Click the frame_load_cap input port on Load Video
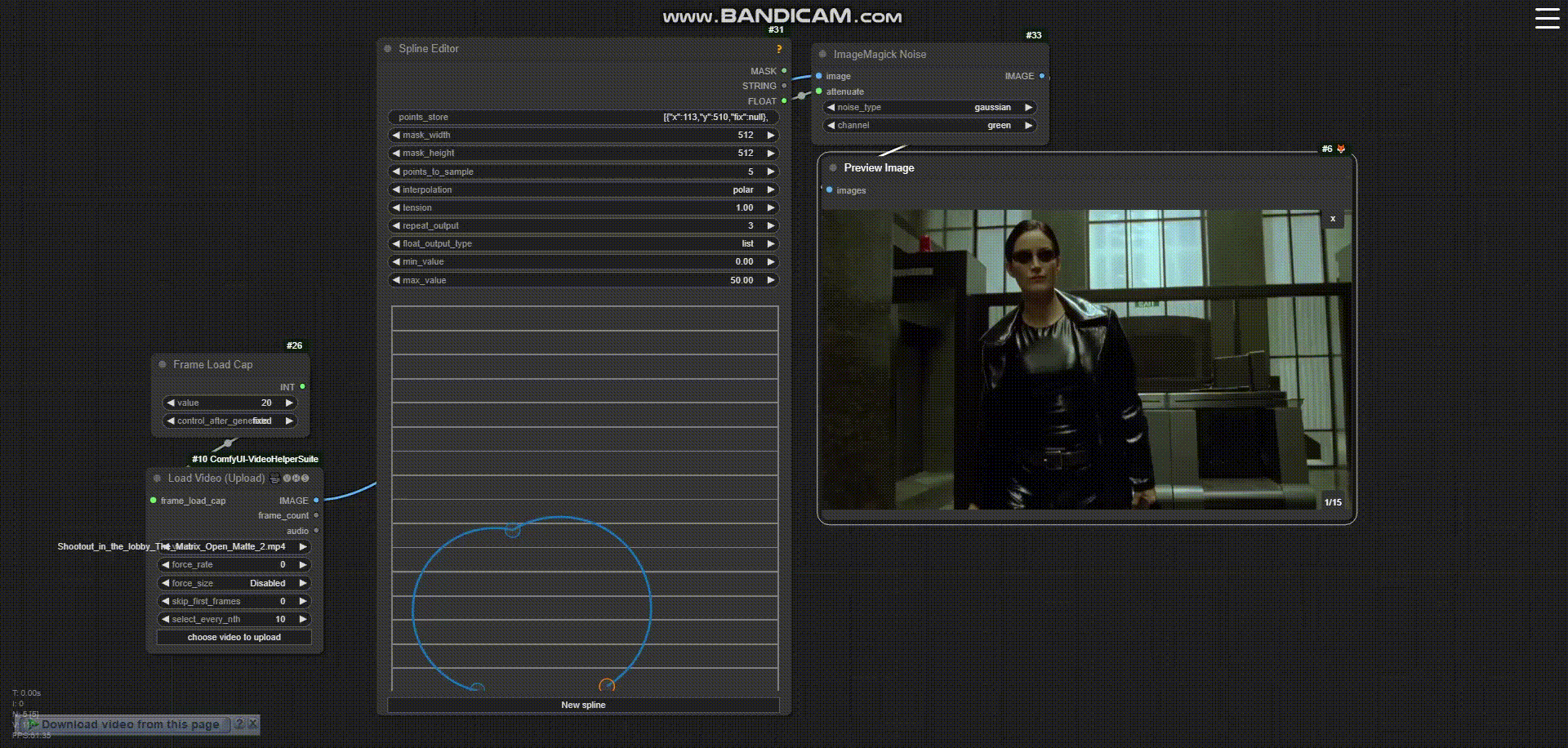 (153, 501)
